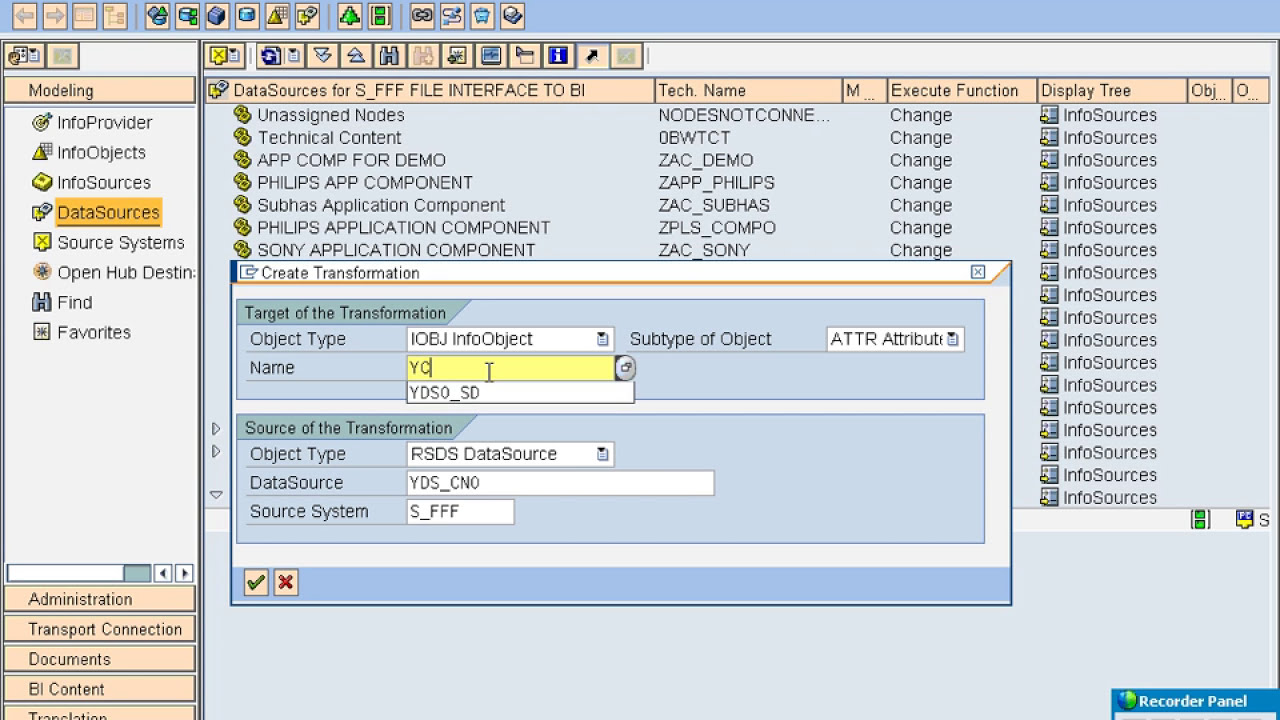Viewport: 1280px width, 720px height.
Task: Select APP COMP FOR DEMO row
Action: [351, 160]
